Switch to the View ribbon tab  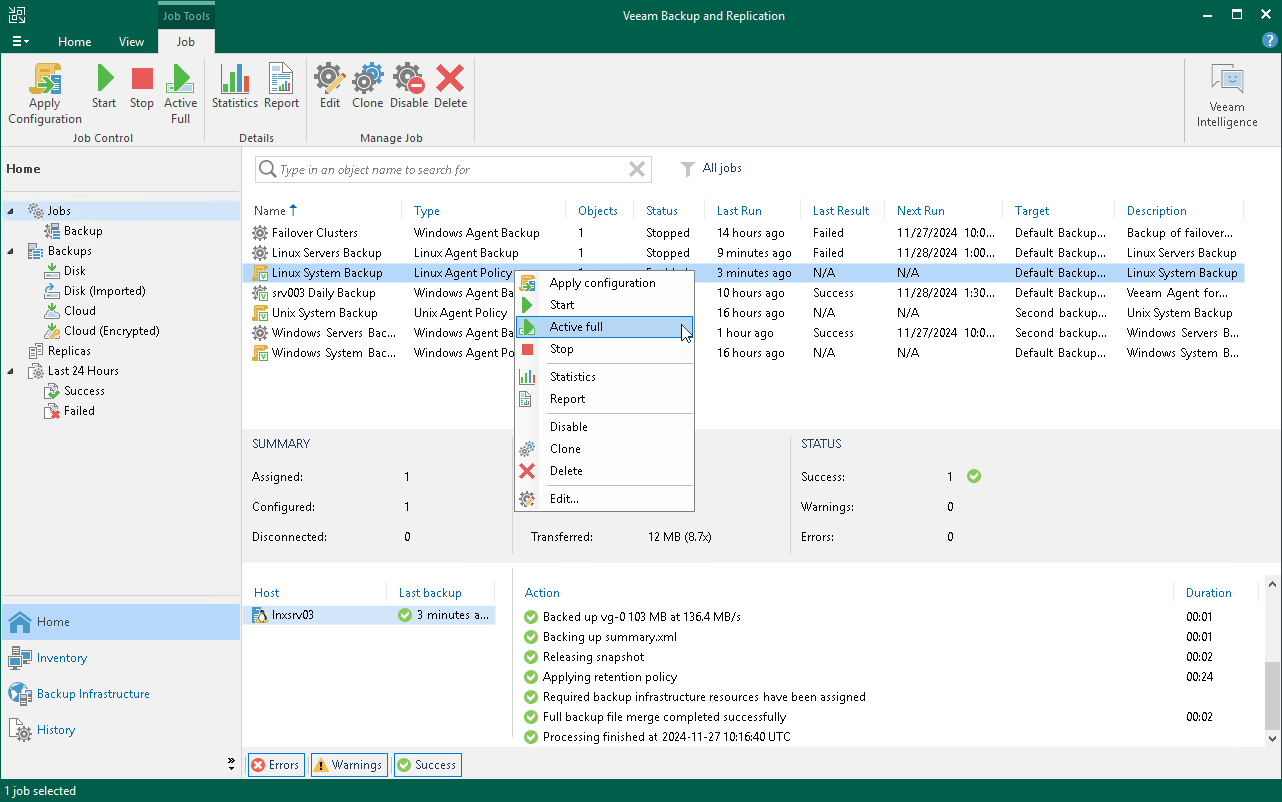[131, 42]
